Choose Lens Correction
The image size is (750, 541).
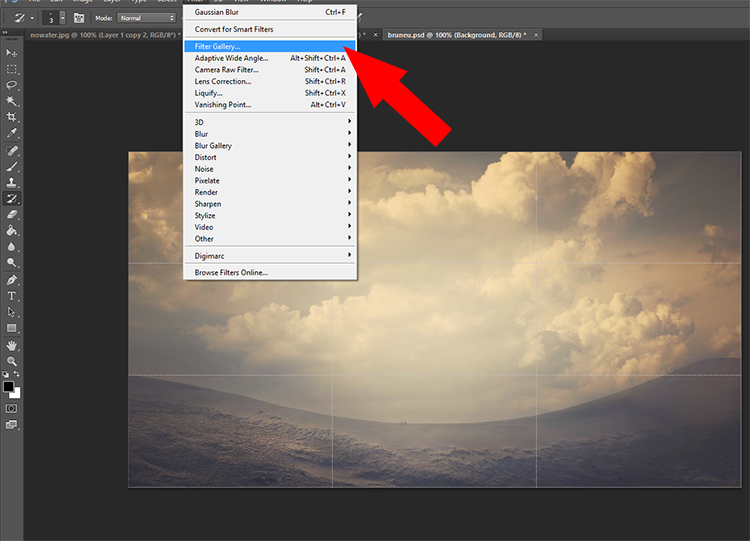click(x=270, y=81)
